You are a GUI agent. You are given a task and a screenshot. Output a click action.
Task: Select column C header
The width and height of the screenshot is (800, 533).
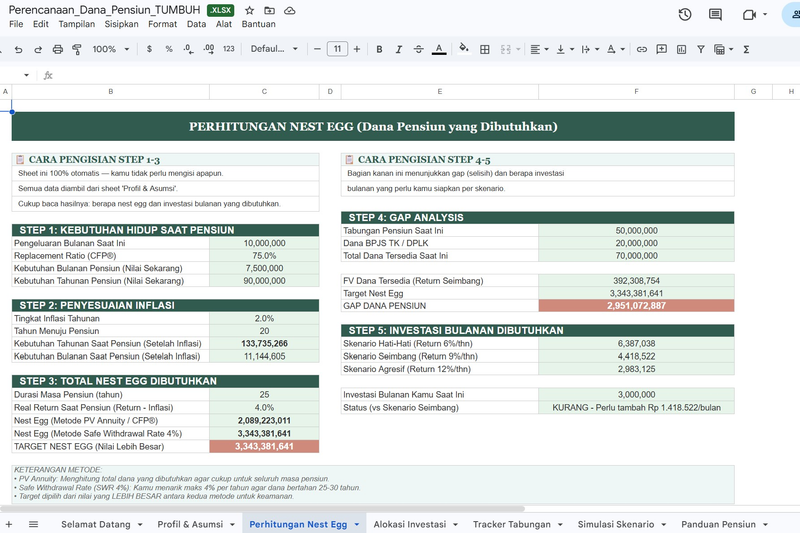[x=264, y=91]
